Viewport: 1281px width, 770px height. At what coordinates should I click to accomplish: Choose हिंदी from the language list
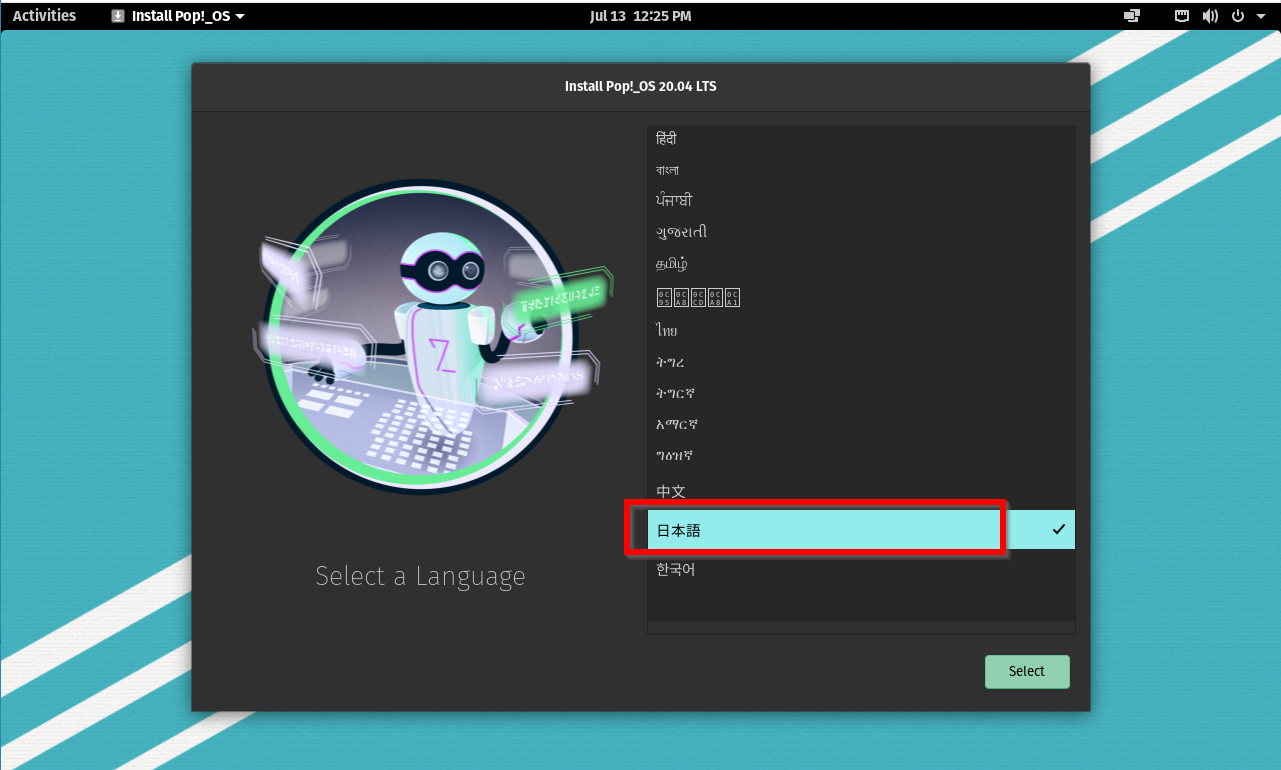861,139
